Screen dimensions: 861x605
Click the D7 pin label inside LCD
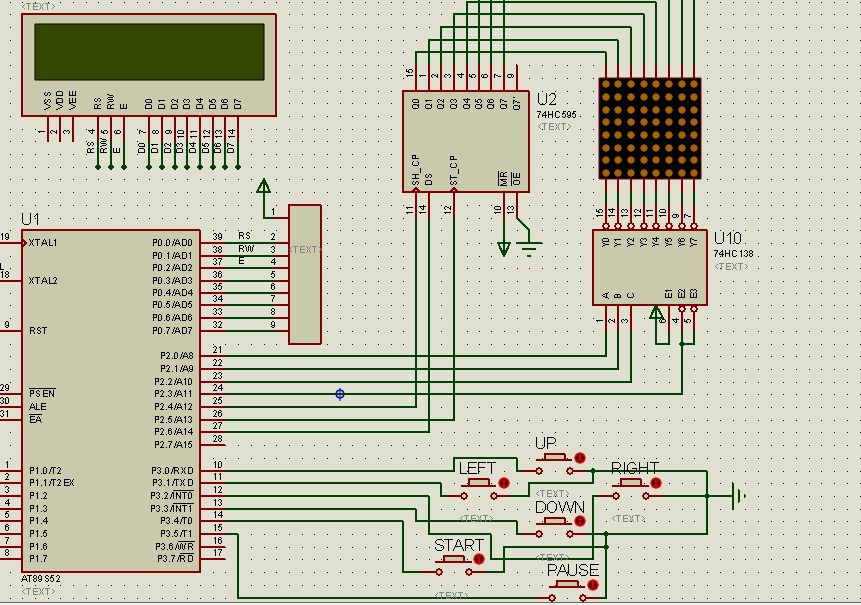238,104
